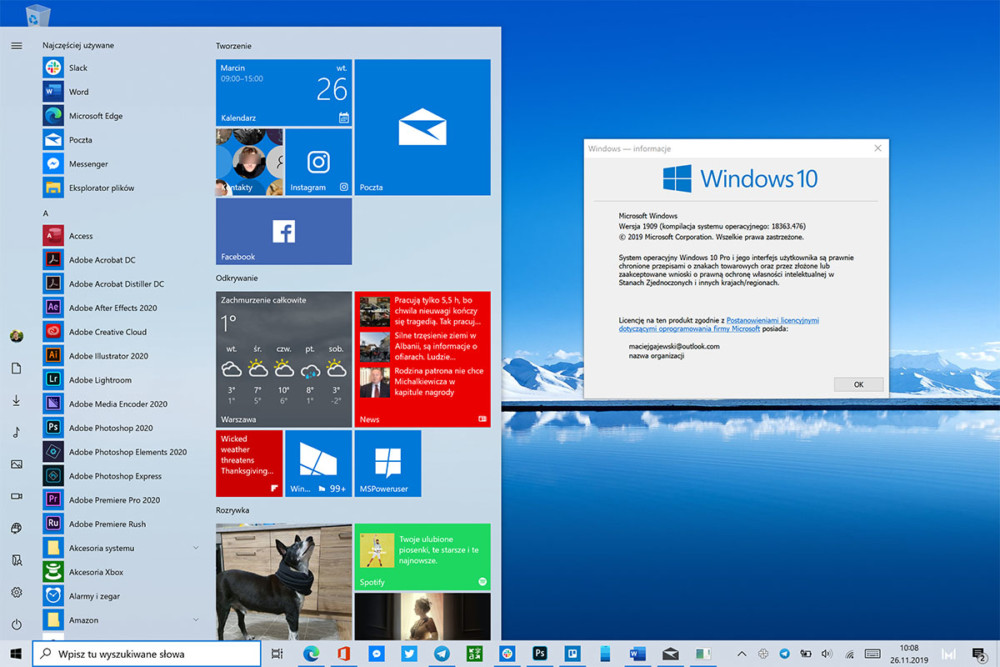Open the Pictures icon in Start sidebar
Viewport: 1000px width, 667px height.
[17, 464]
